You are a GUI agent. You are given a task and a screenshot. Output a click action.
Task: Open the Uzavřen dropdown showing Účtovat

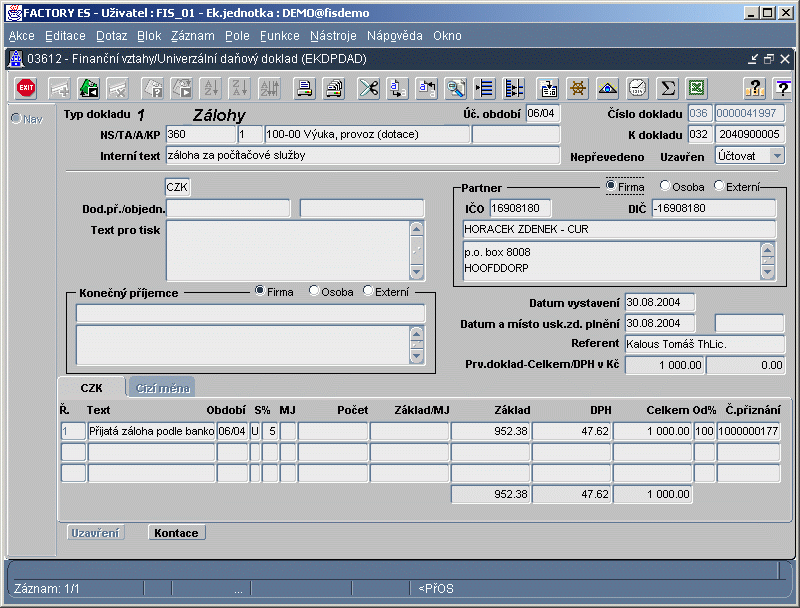point(776,156)
